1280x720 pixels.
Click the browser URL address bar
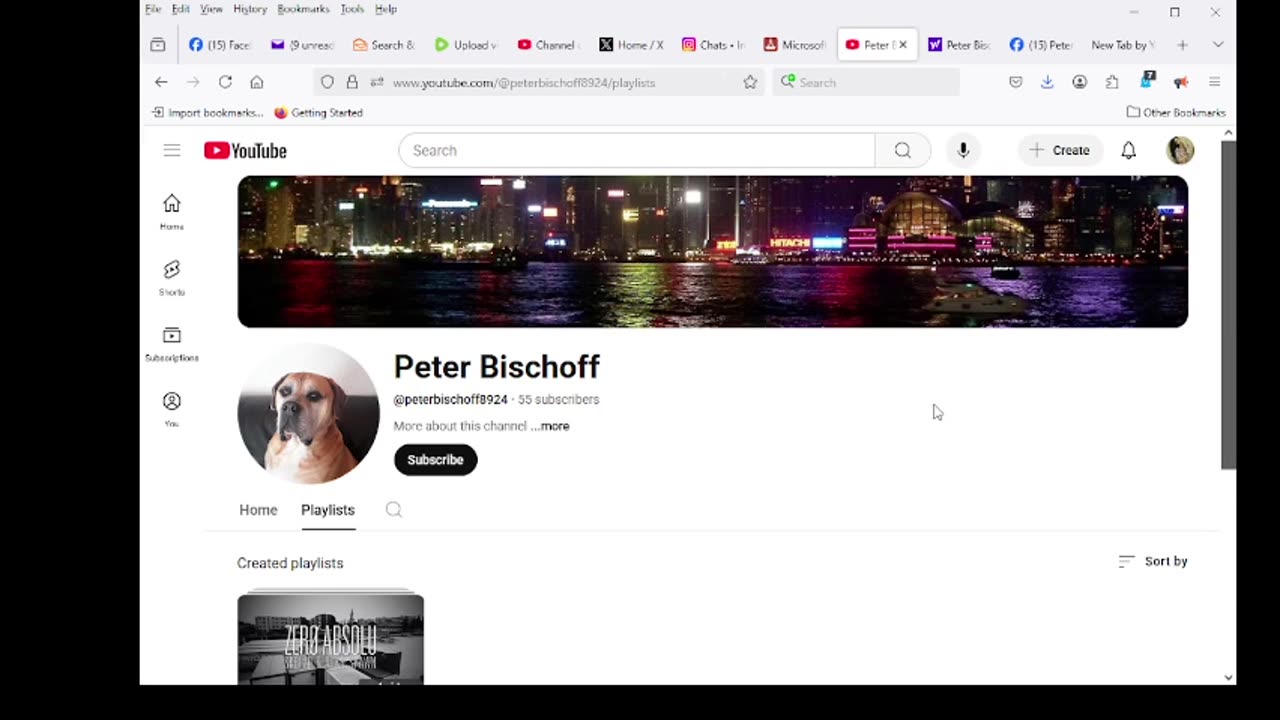click(540, 82)
